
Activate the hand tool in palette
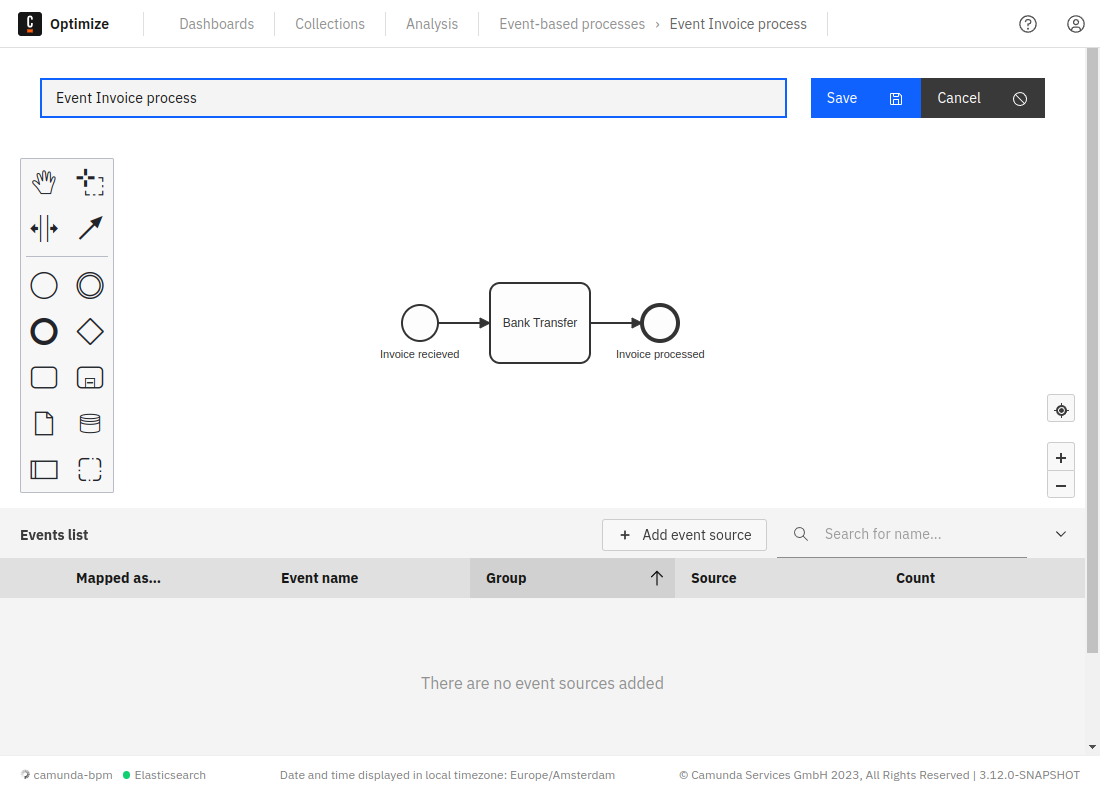(44, 182)
